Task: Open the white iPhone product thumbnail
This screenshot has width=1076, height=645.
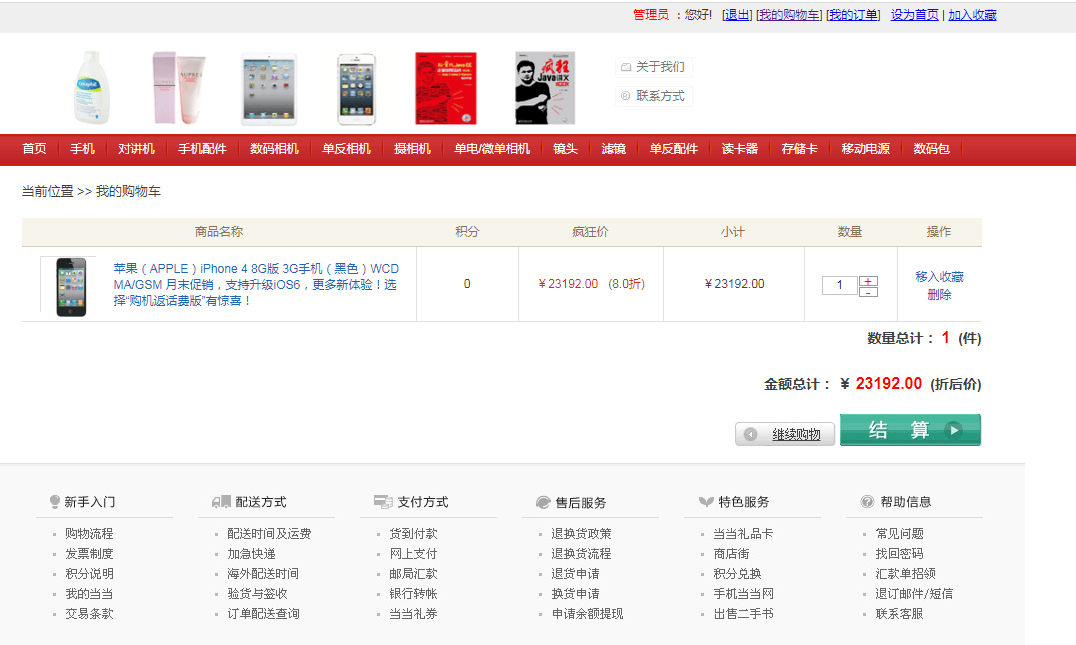Action: pos(356,89)
